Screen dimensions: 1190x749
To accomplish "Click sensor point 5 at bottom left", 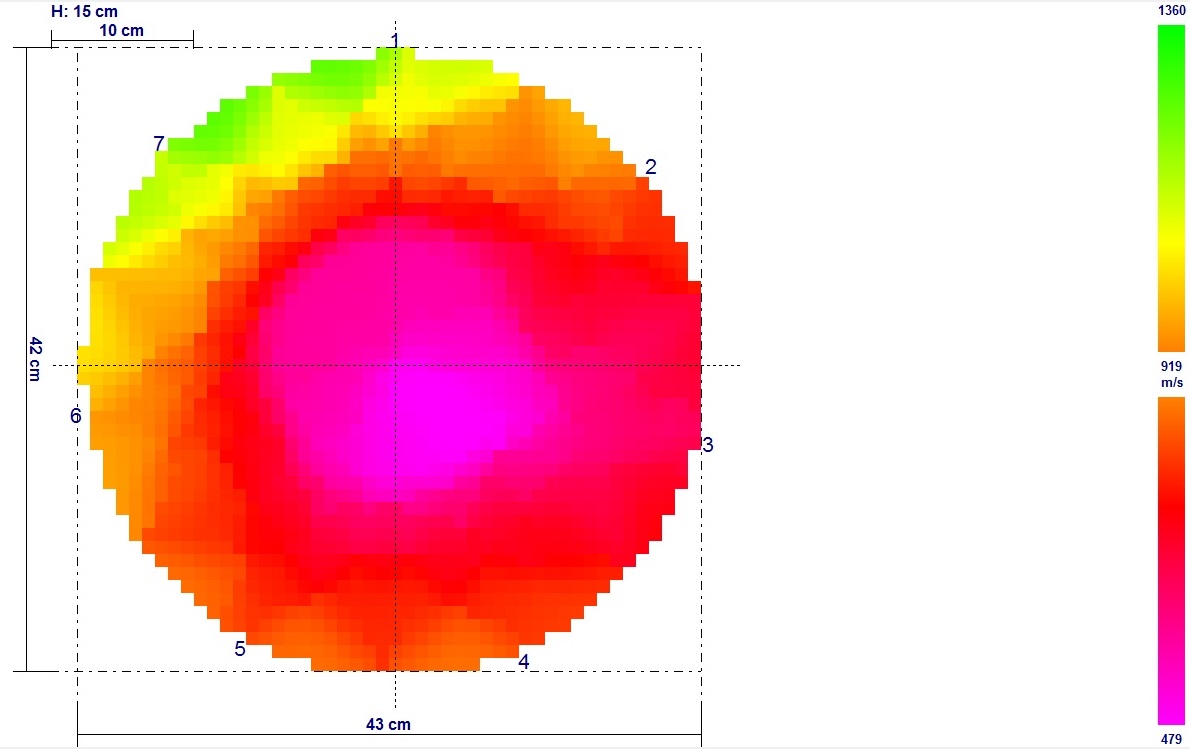I will pyautogui.click(x=240, y=649).
